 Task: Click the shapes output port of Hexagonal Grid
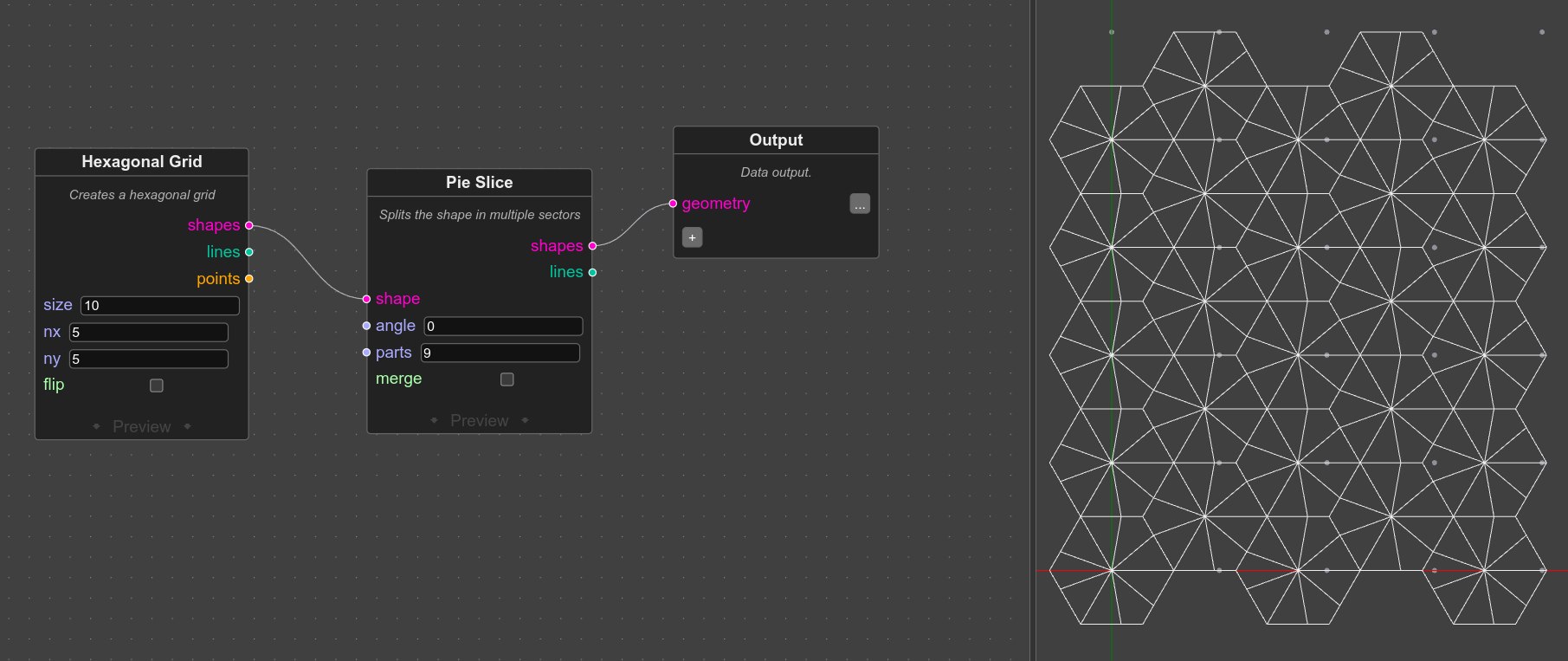[249, 225]
